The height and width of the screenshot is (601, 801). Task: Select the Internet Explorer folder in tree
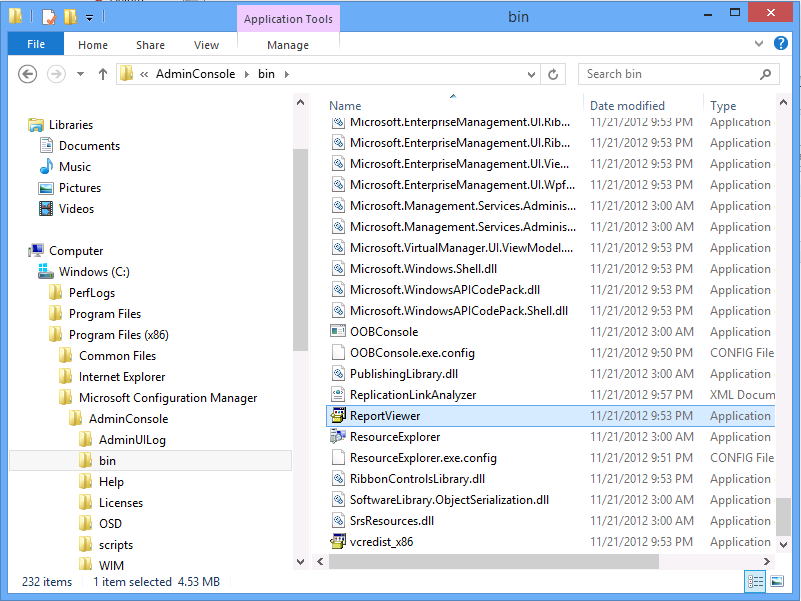(122, 377)
